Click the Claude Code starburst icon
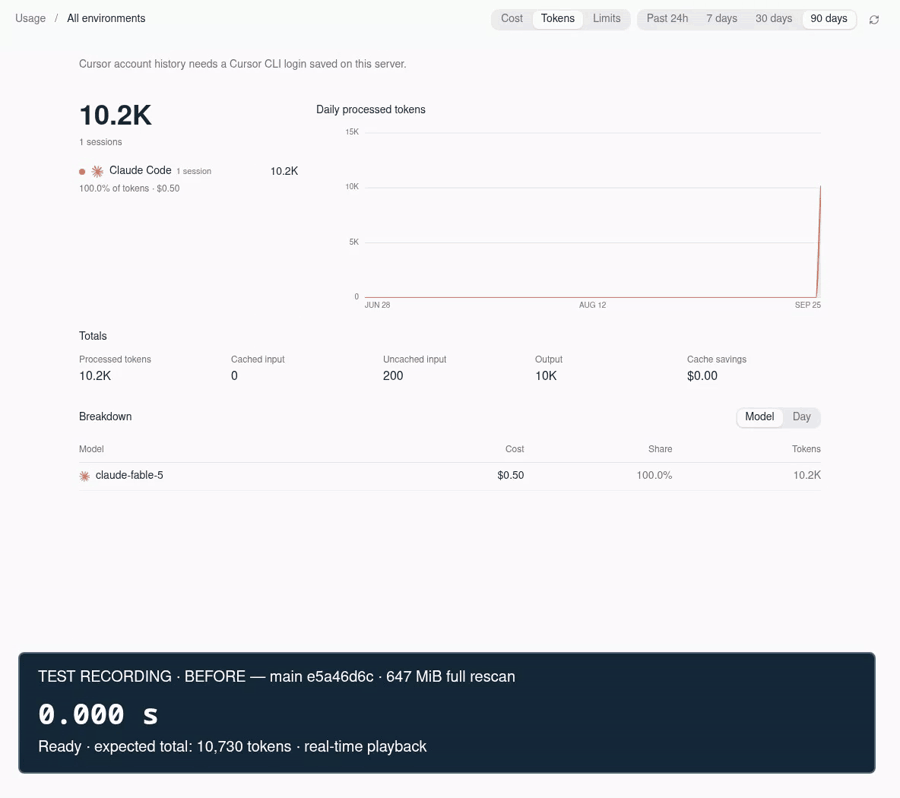Screen dimensions: 900x798 [x=98, y=171]
